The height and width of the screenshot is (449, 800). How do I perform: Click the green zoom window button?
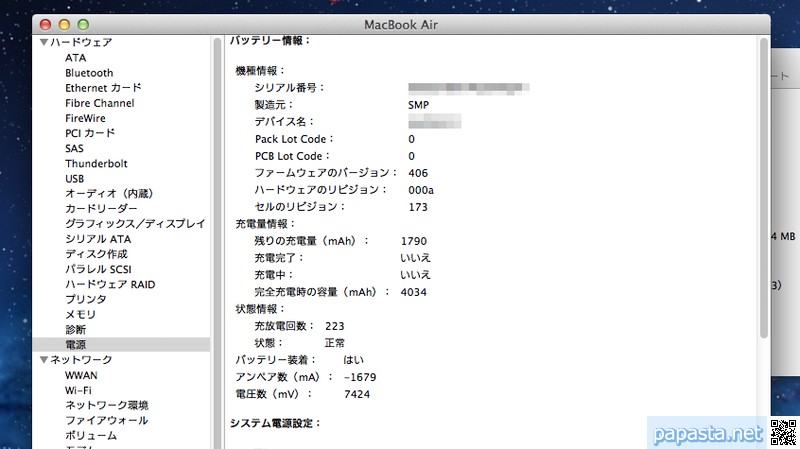click(x=84, y=23)
